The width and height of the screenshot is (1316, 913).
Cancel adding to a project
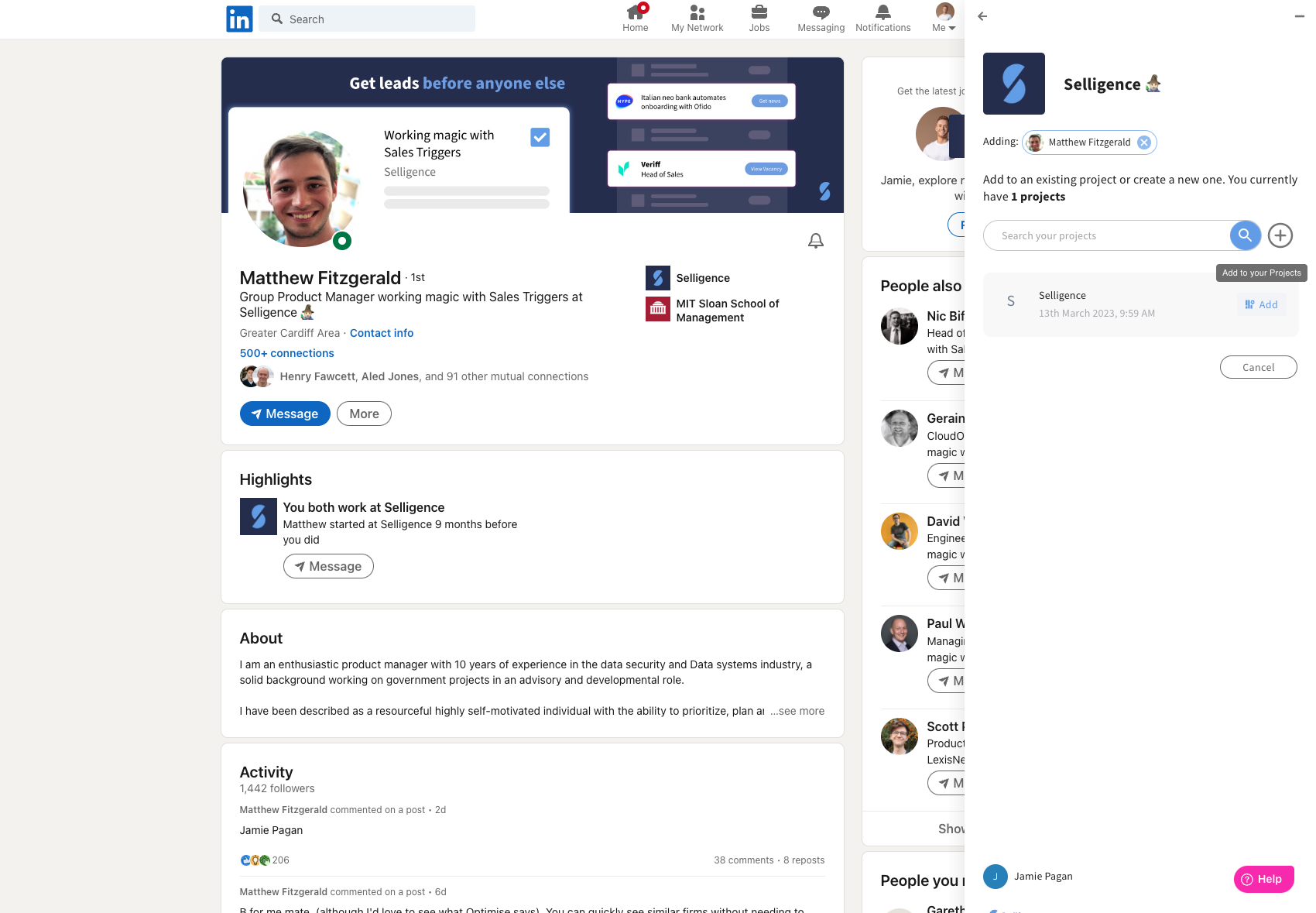pyautogui.click(x=1259, y=367)
